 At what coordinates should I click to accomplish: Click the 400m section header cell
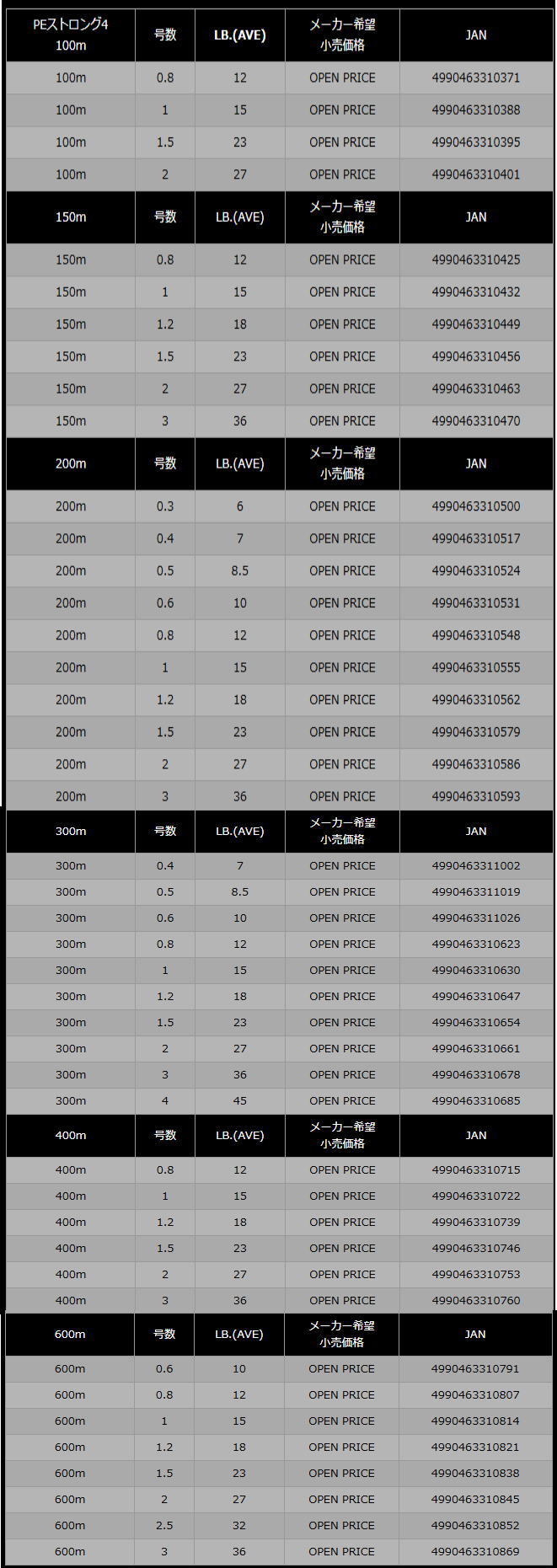click(x=71, y=1135)
